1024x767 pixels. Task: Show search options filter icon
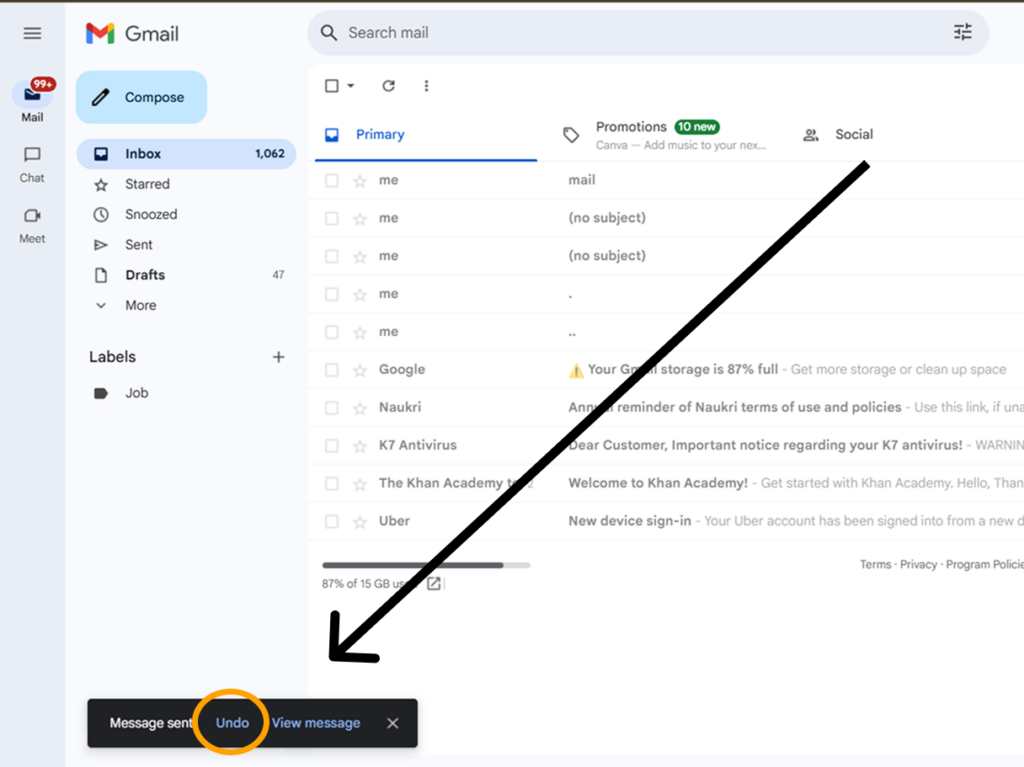click(x=963, y=32)
